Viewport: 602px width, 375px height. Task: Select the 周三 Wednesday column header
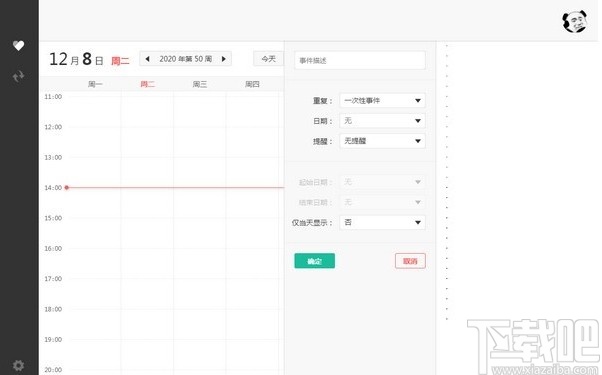click(x=200, y=84)
